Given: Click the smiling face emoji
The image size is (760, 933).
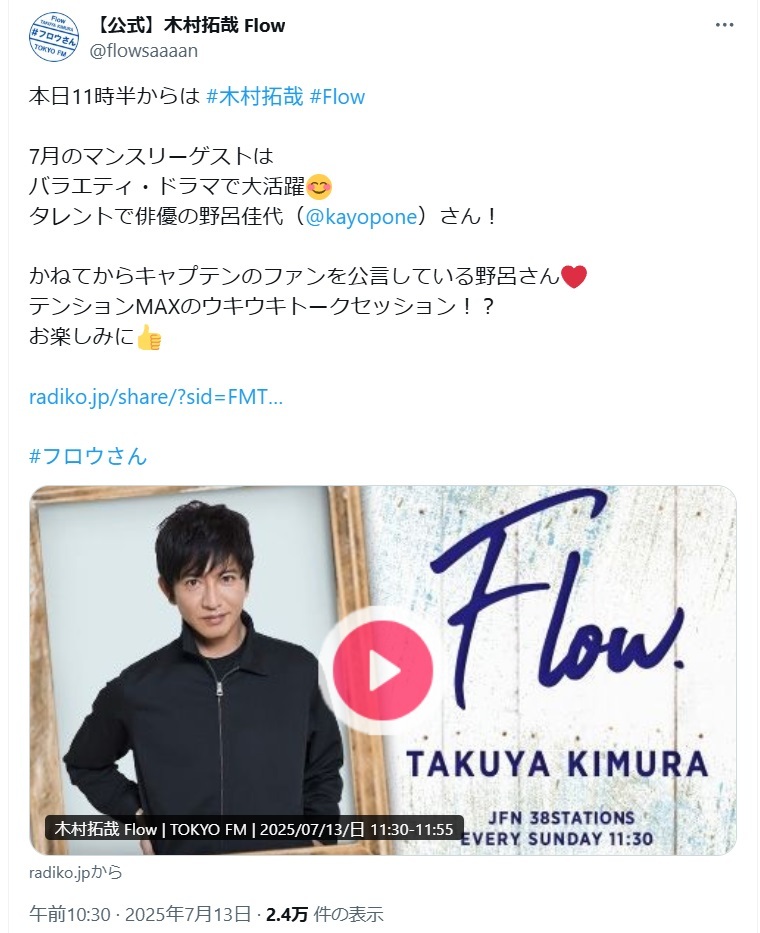Looking at the screenshot, I should pos(319,187).
